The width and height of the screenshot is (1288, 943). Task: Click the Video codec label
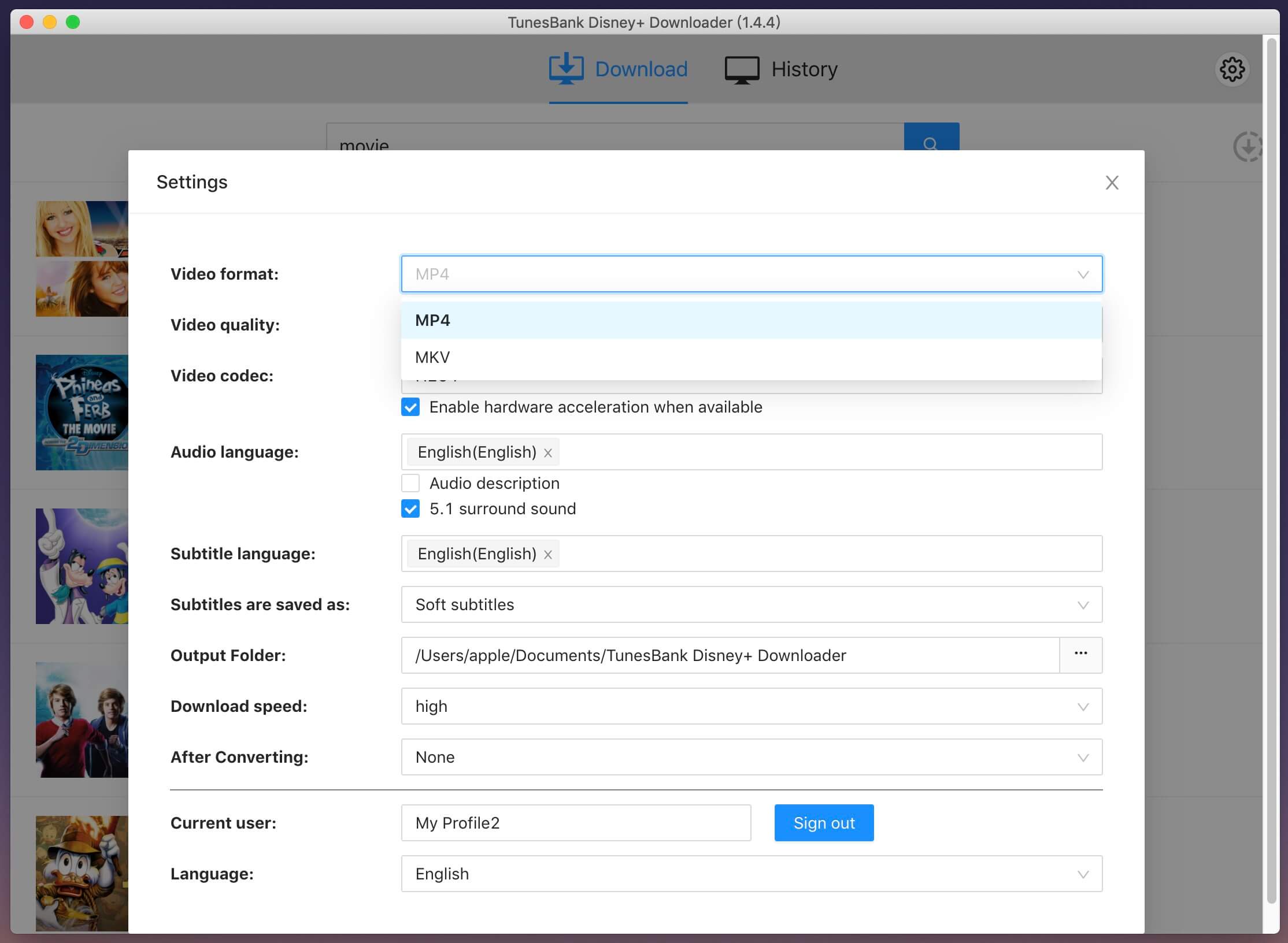222,376
